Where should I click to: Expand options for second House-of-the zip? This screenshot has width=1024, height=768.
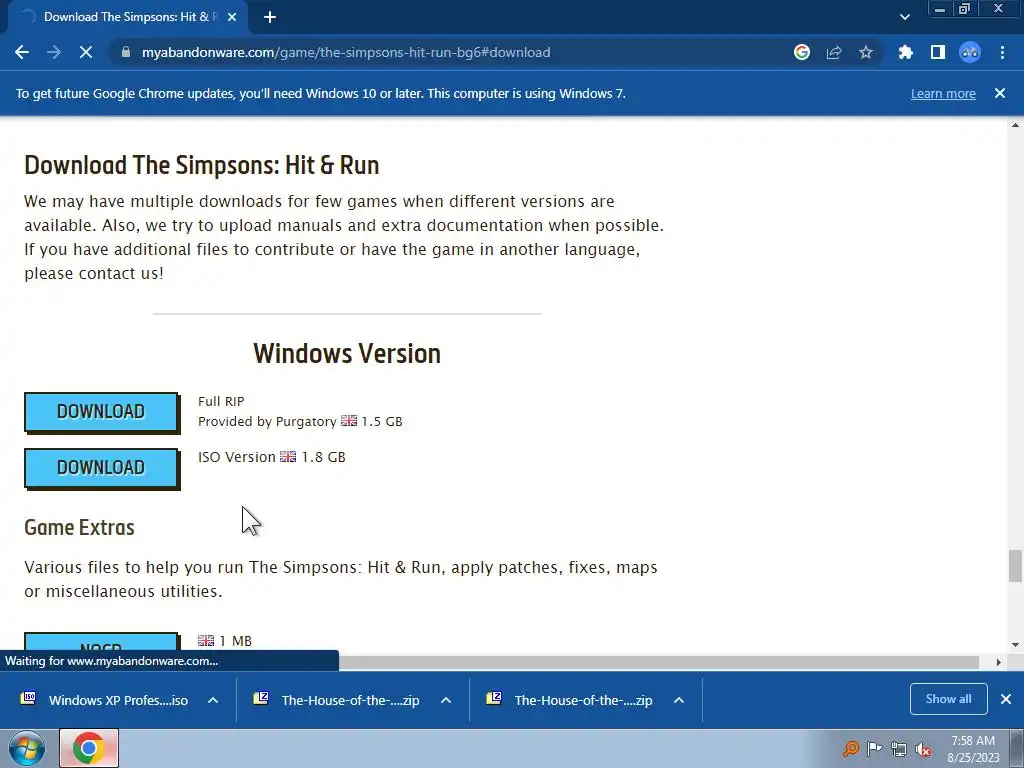tap(679, 700)
